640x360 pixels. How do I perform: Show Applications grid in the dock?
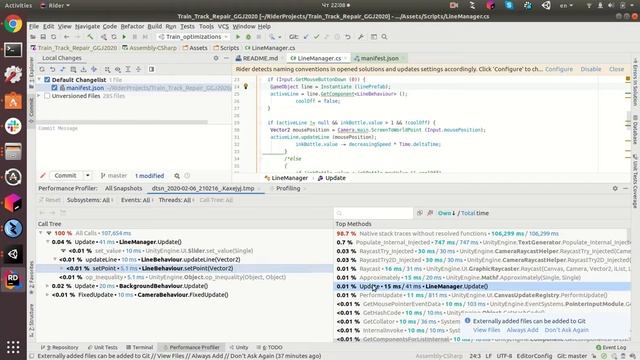coord(13,347)
